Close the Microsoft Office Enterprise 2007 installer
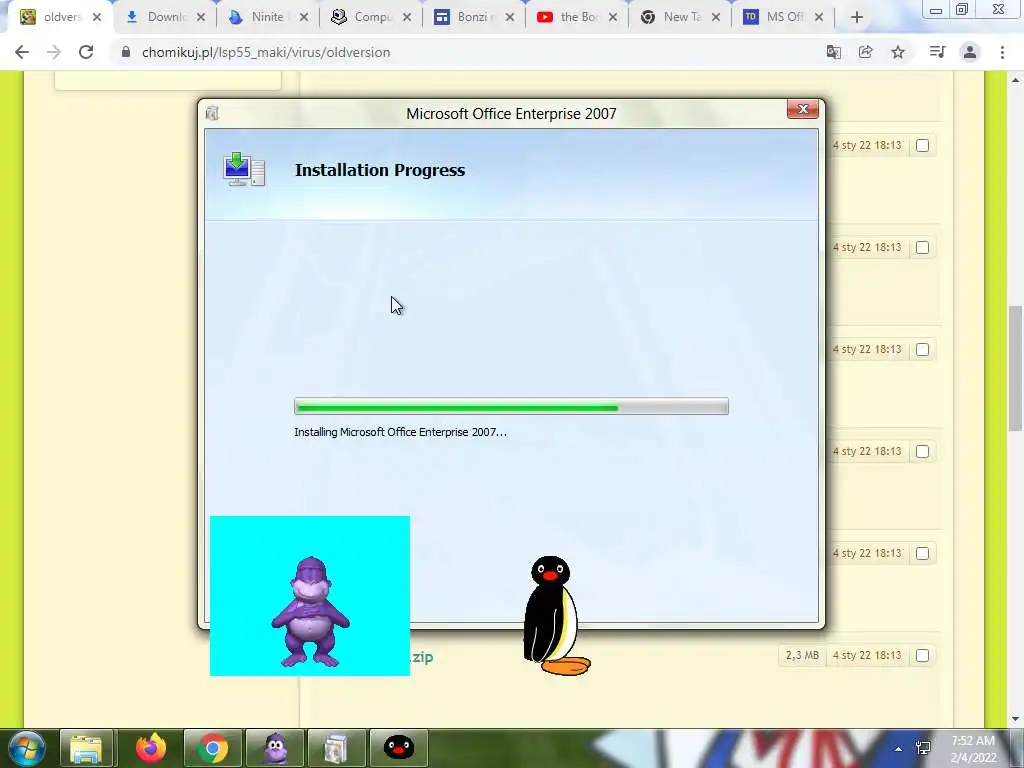 803,109
